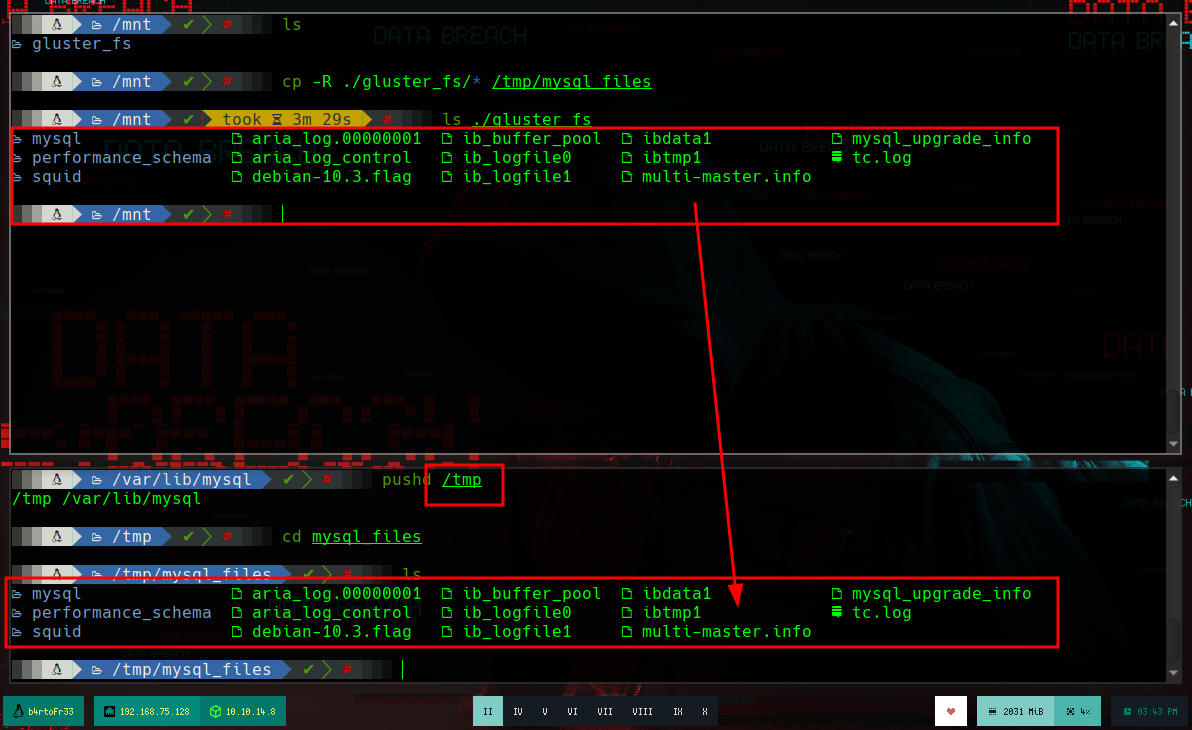Click debian-10.3.flag in /tmp/mysql_files listing
Image resolution: width=1192 pixels, height=730 pixels.
332,631
